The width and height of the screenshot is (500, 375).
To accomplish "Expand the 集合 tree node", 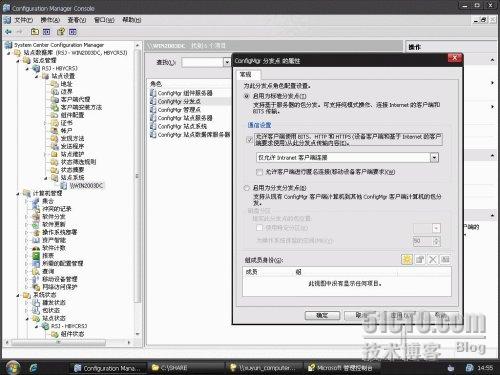I will point(27,201).
